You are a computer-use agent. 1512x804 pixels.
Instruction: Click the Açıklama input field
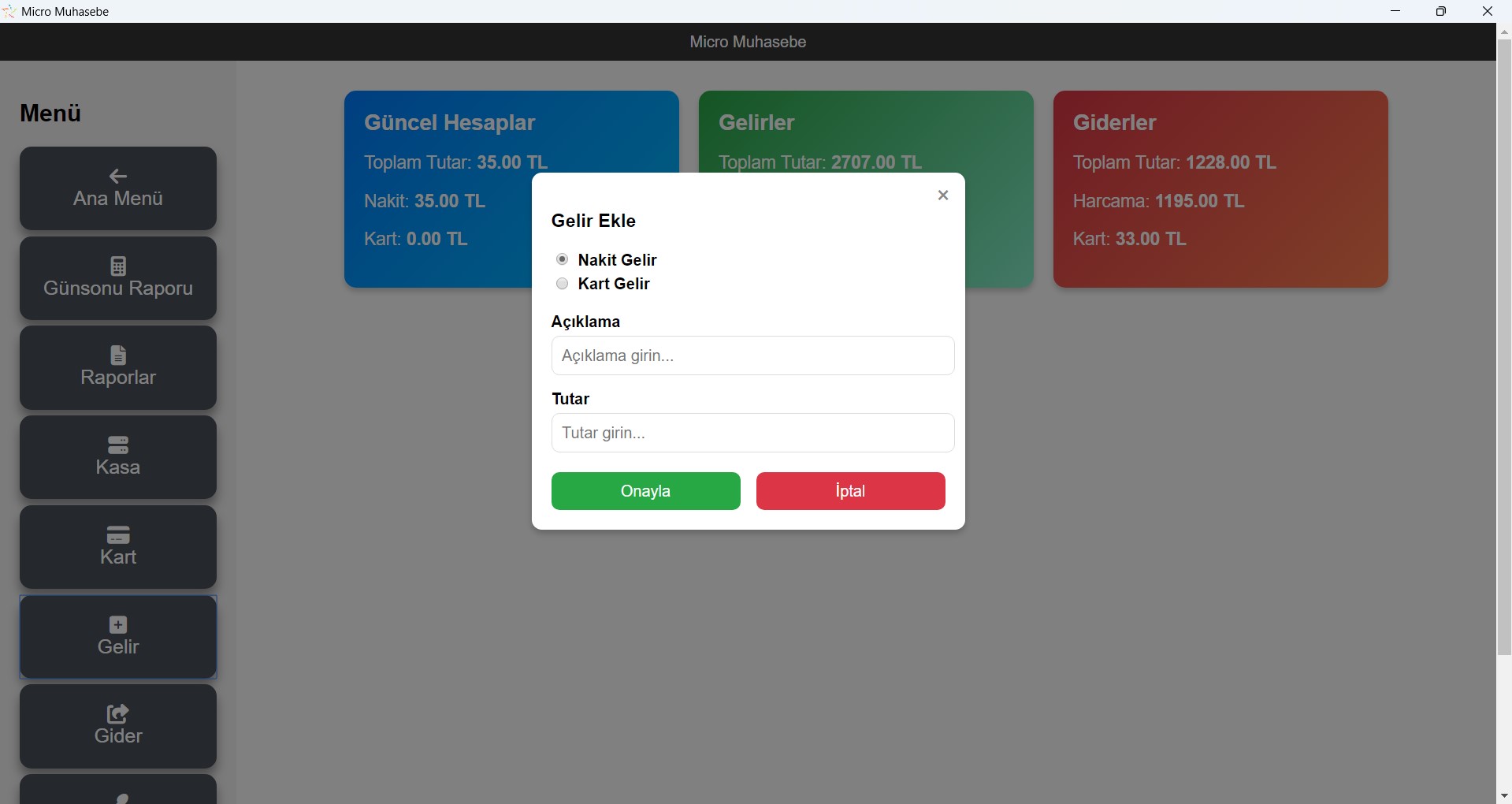(752, 355)
